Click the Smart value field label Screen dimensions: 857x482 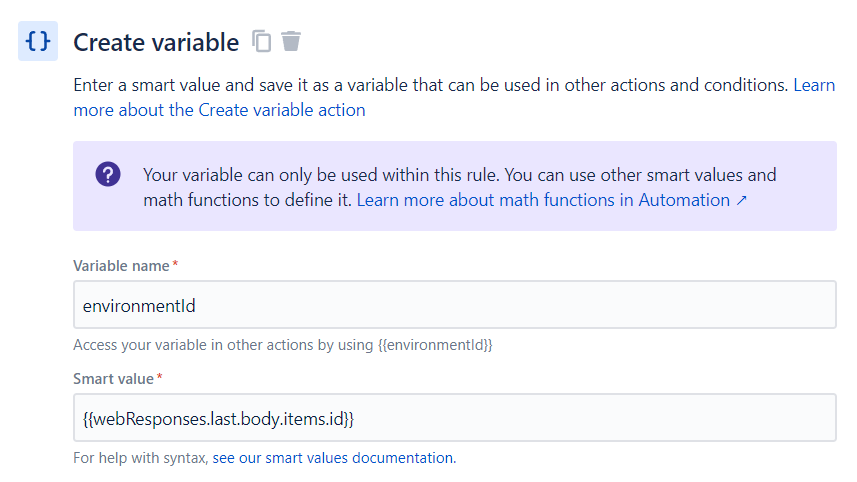[x=113, y=378]
